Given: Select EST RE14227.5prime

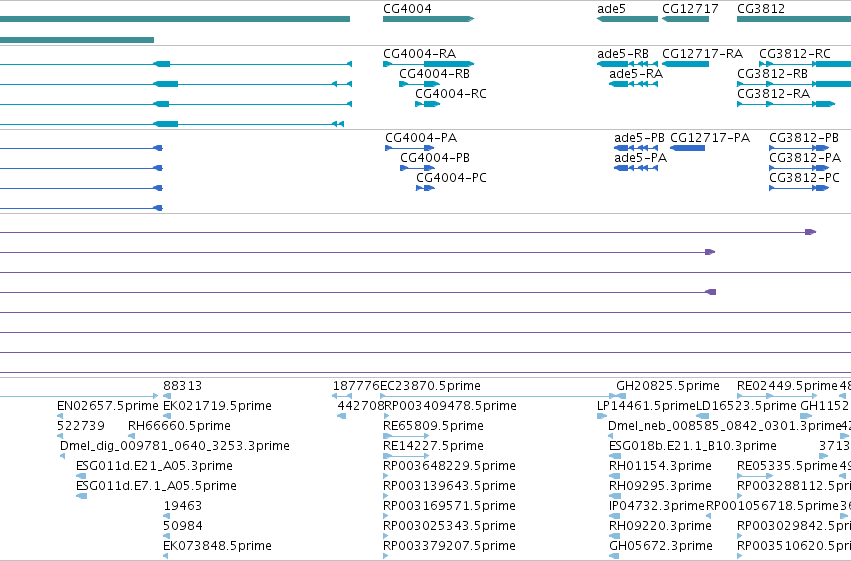Looking at the screenshot, I should [x=406, y=456].
